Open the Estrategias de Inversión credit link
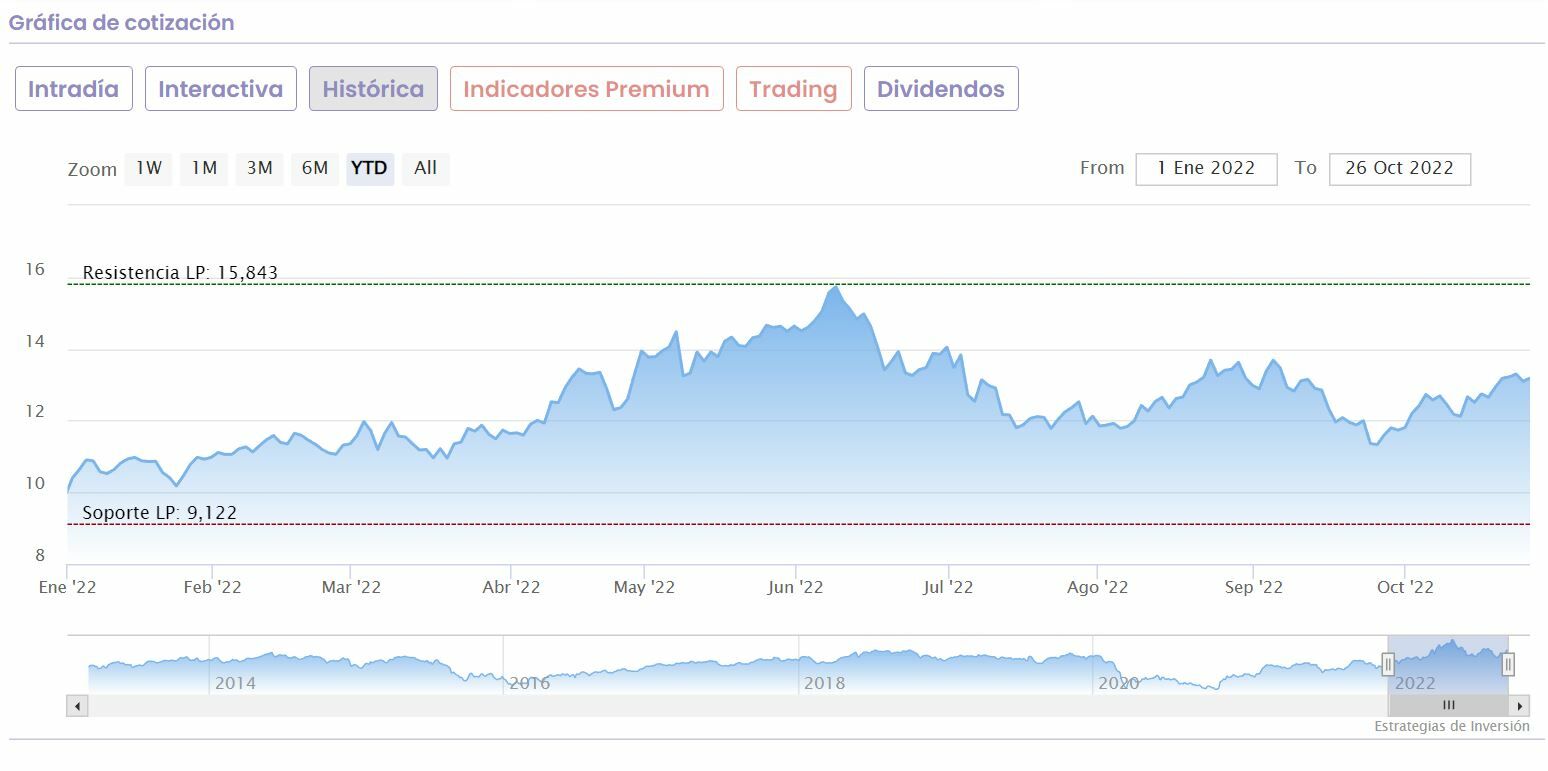The width and height of the screenshot is (1548, 771). point(1451,727)
